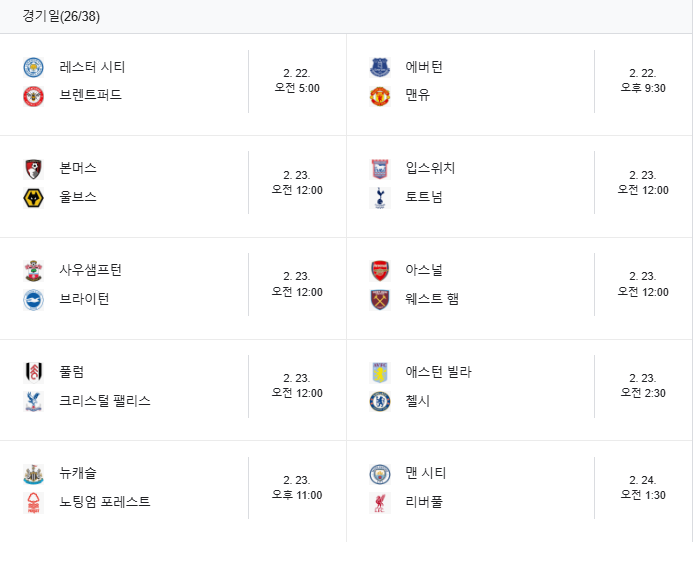Click the 사우샘프턴 team name
698x572 pixels.
90,270
